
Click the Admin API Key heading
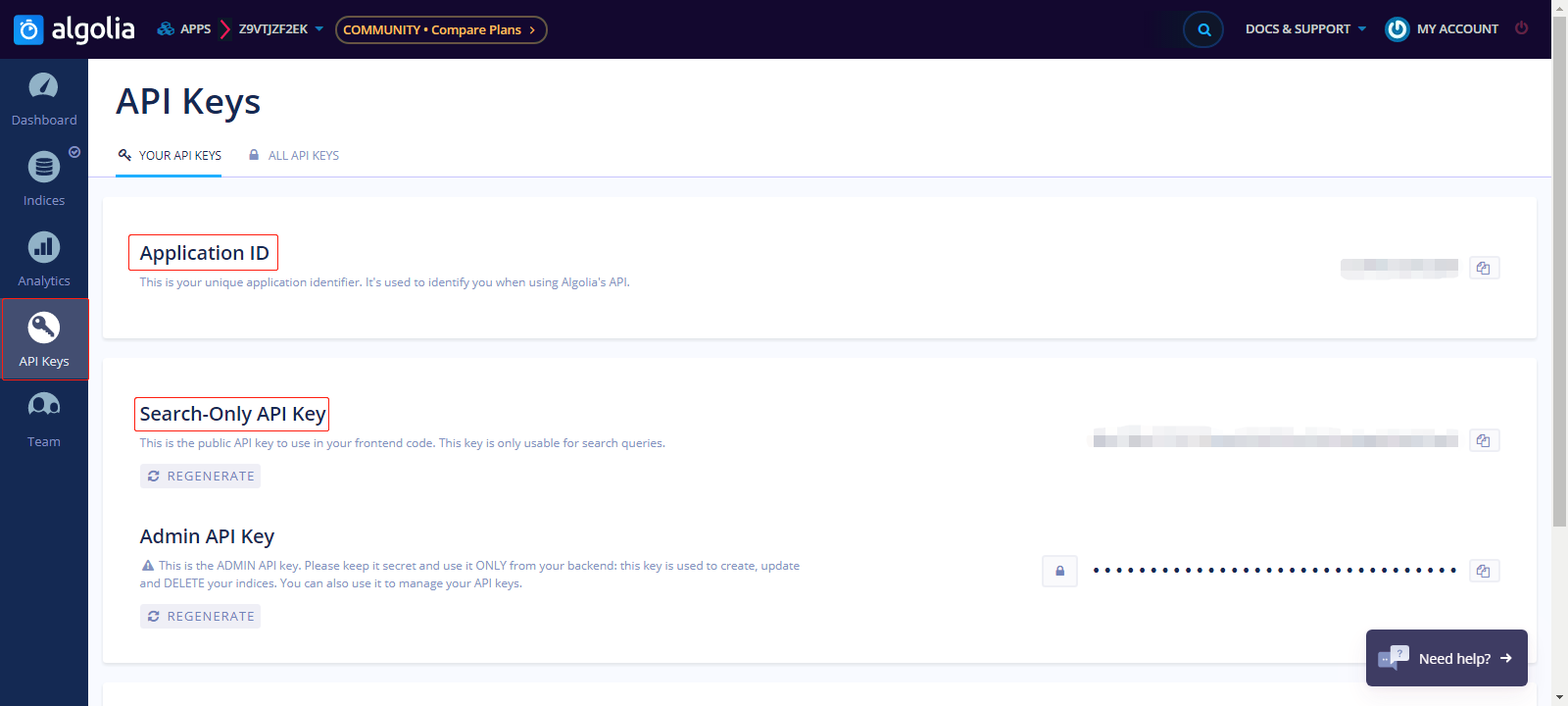(x=207, y=536)
